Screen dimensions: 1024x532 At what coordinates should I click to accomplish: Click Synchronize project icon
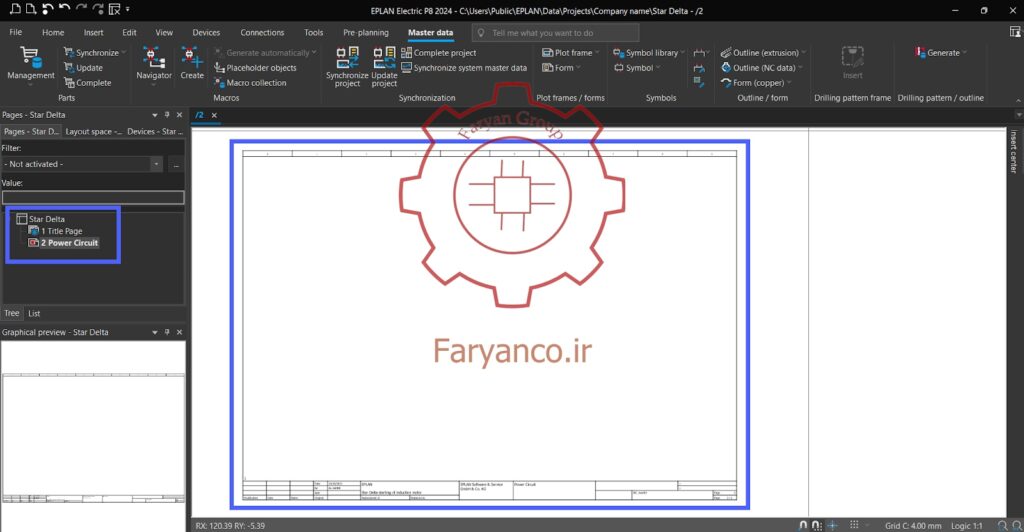click(x=347, y=57)
